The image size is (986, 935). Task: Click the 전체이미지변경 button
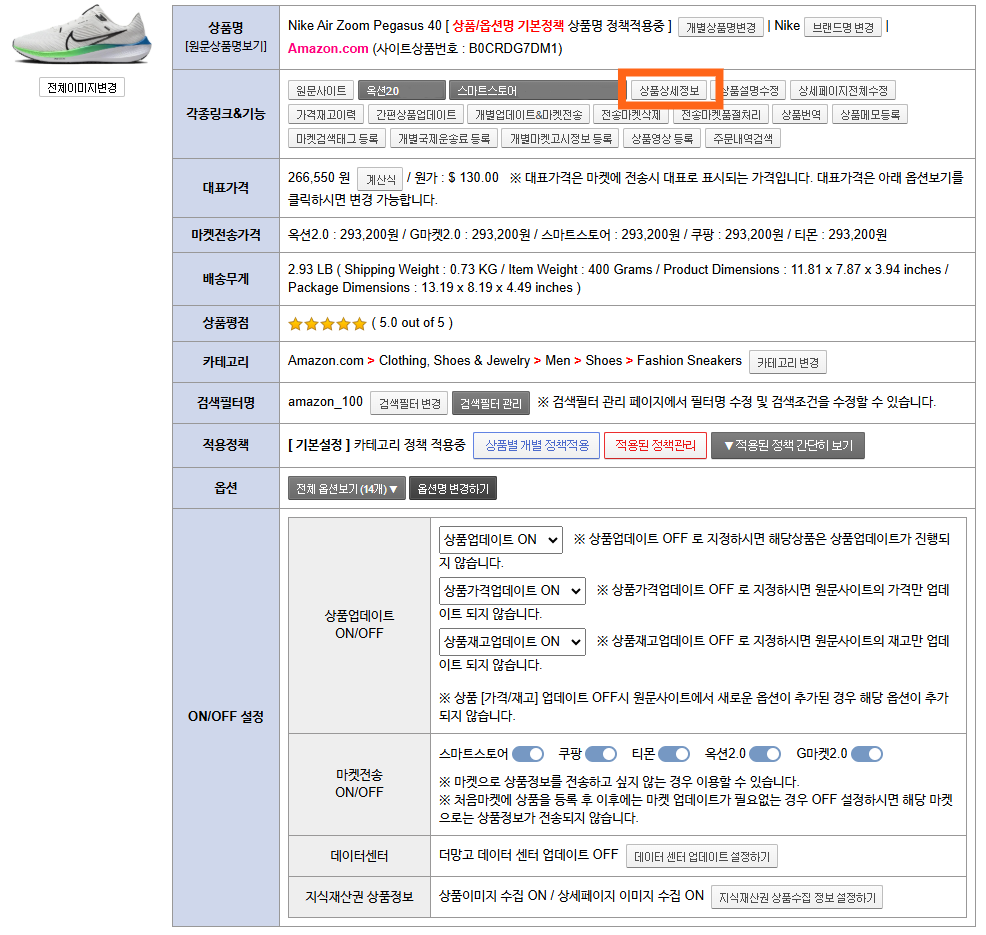pyautogui.click(x=82, y=88)
